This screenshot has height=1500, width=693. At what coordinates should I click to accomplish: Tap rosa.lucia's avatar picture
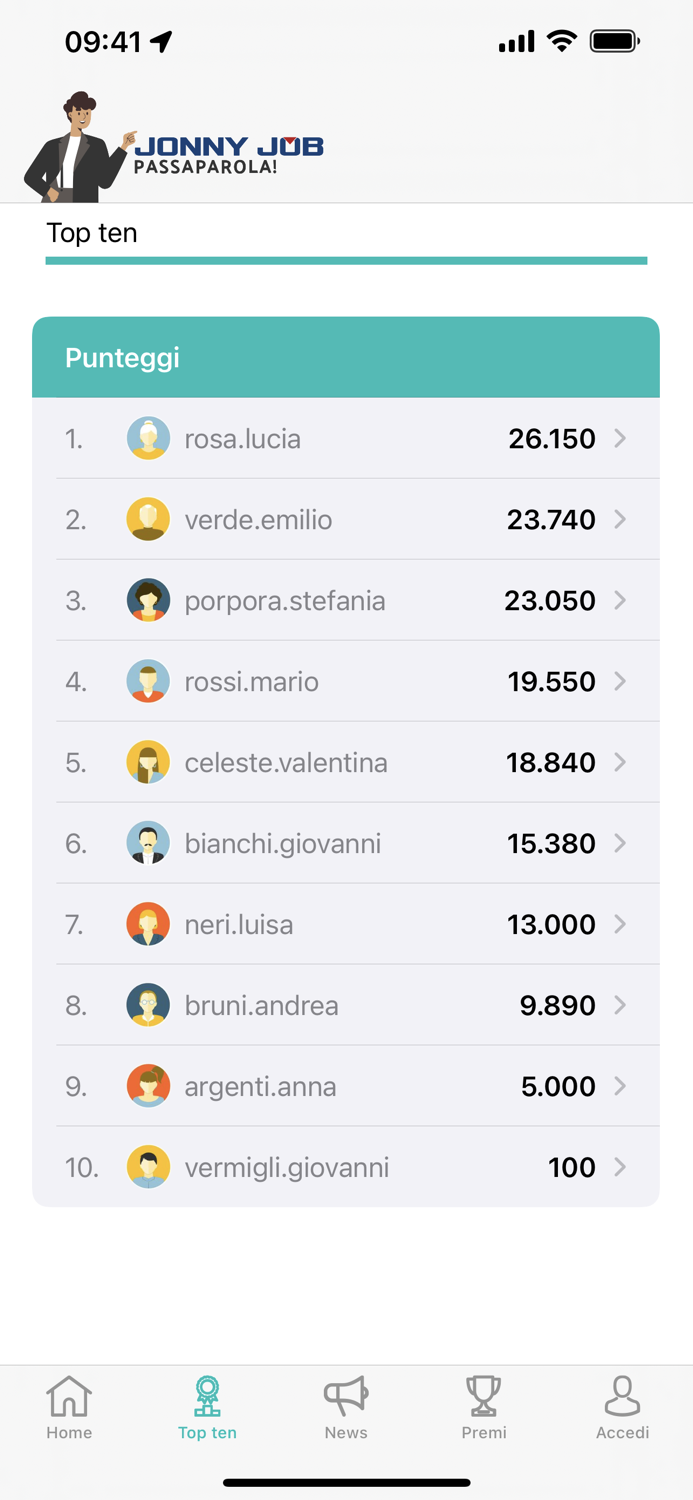point(148,438)
